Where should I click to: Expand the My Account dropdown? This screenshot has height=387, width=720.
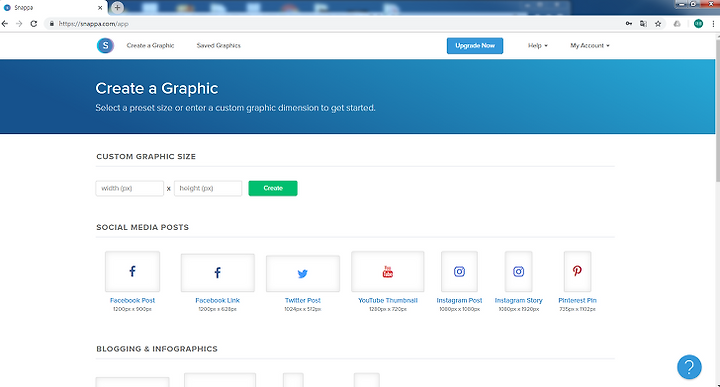(590, 45)
